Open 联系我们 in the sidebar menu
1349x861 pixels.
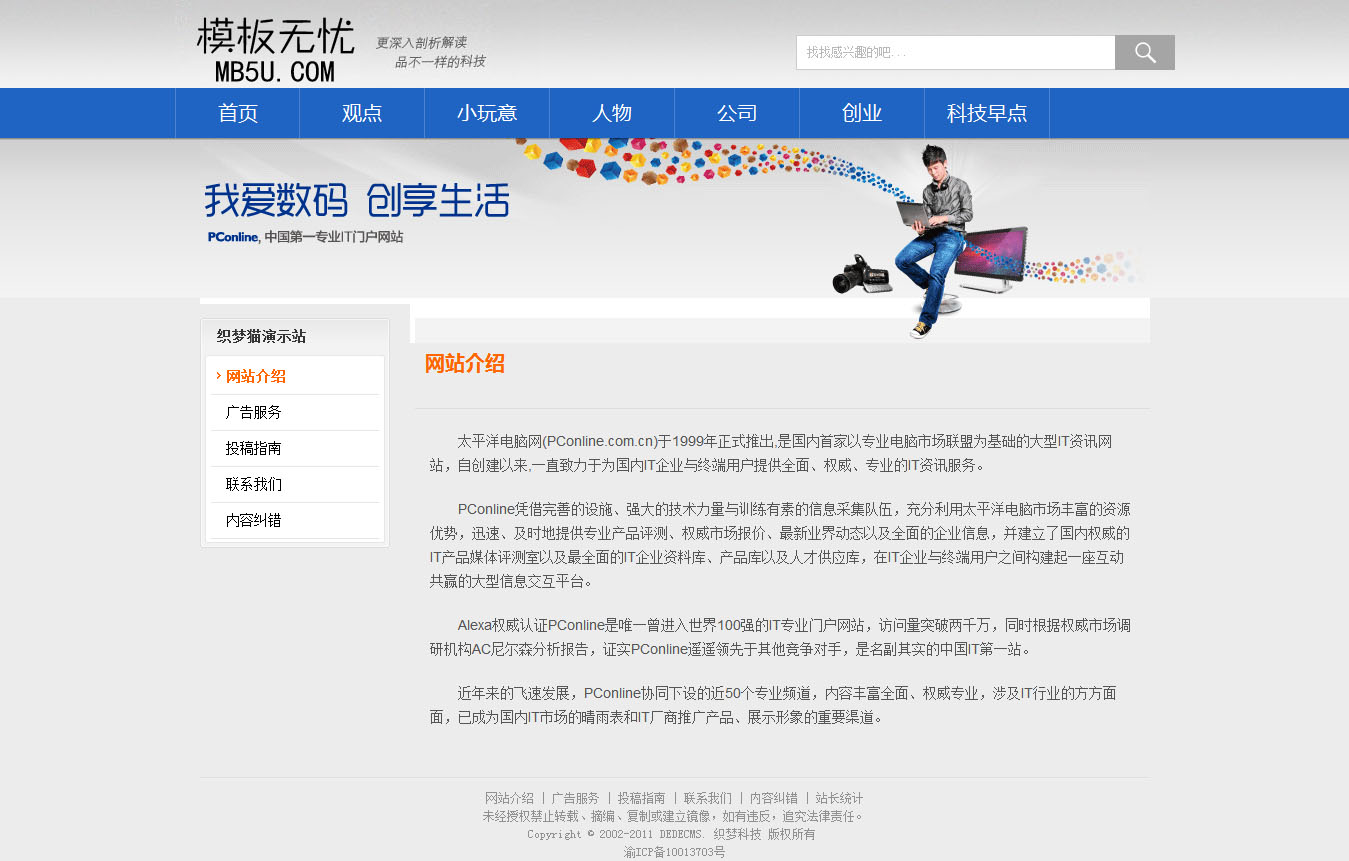click(x=254, y=485)
